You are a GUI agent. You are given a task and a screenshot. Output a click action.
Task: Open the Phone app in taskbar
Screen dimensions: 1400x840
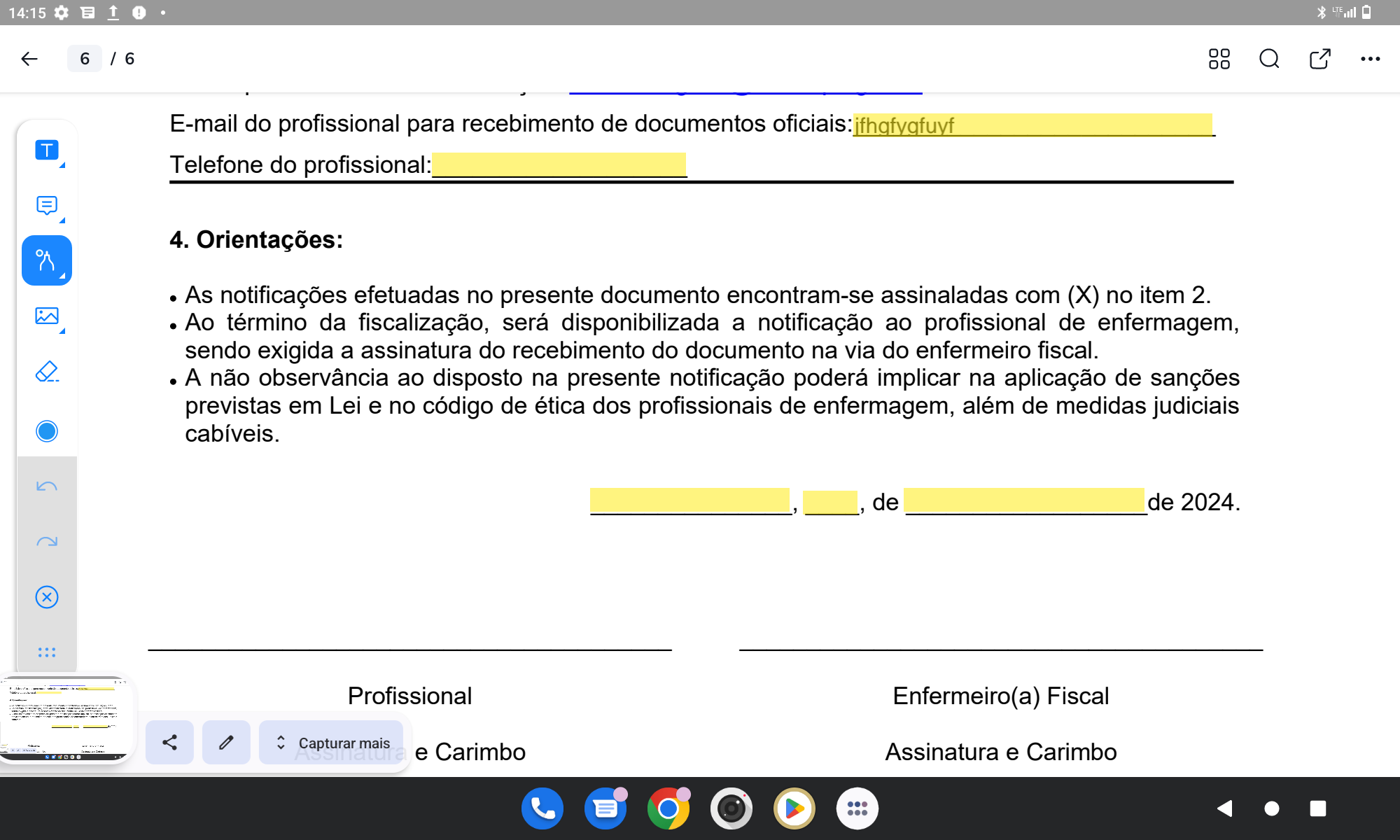542,808
